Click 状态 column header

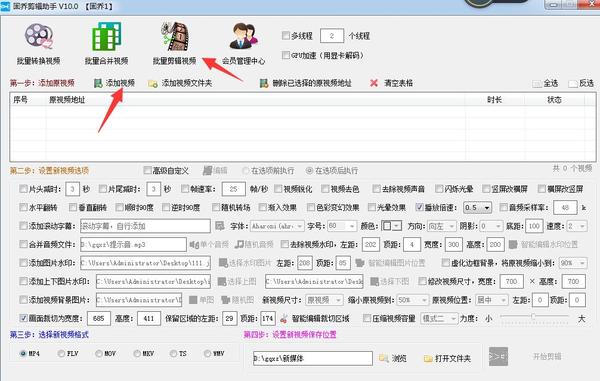(554, 100)
